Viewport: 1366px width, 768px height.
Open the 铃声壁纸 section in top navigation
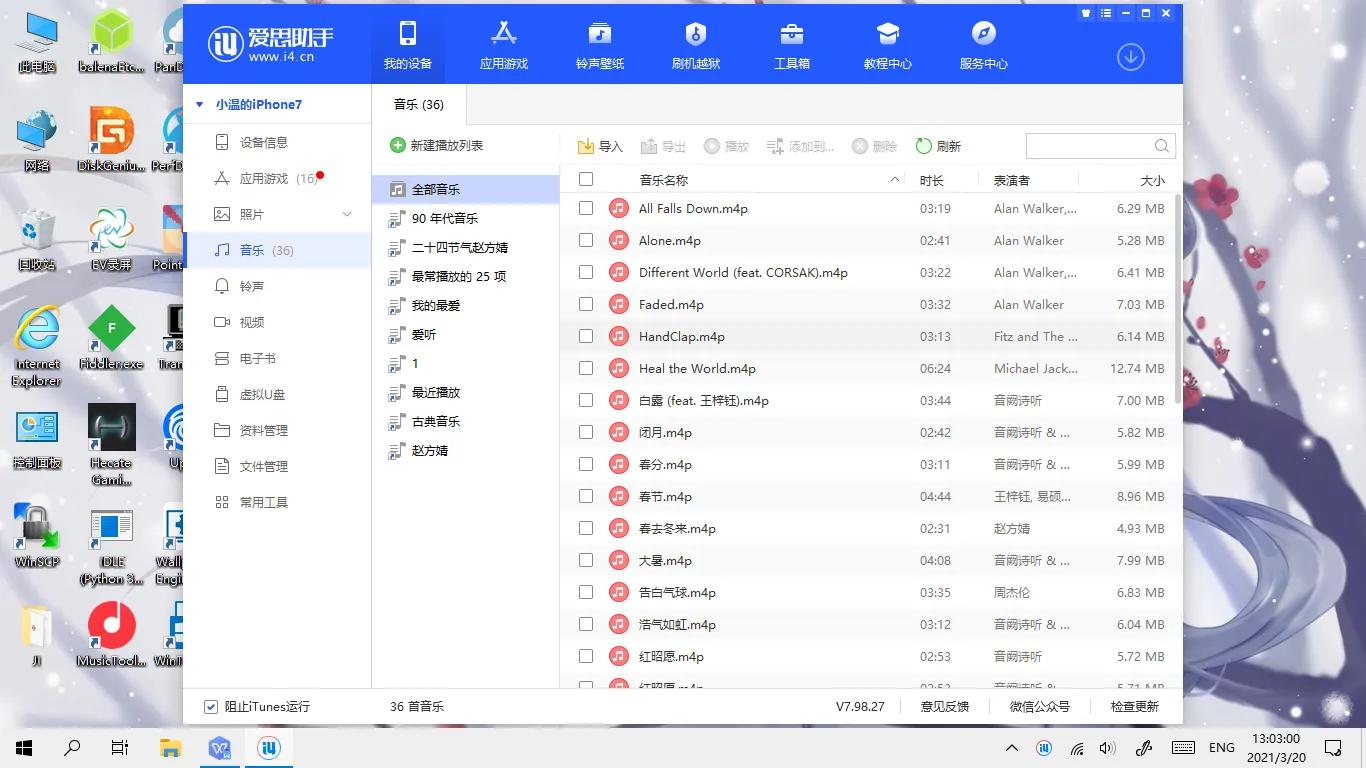[599, 44]
